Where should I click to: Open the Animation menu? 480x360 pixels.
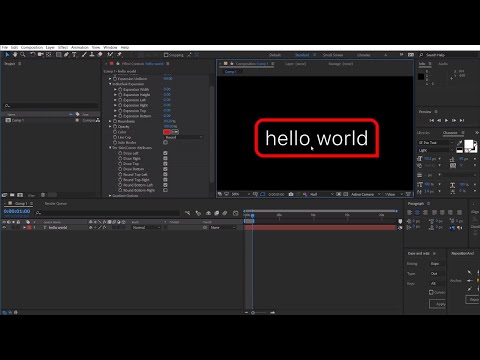click(80, 48)
